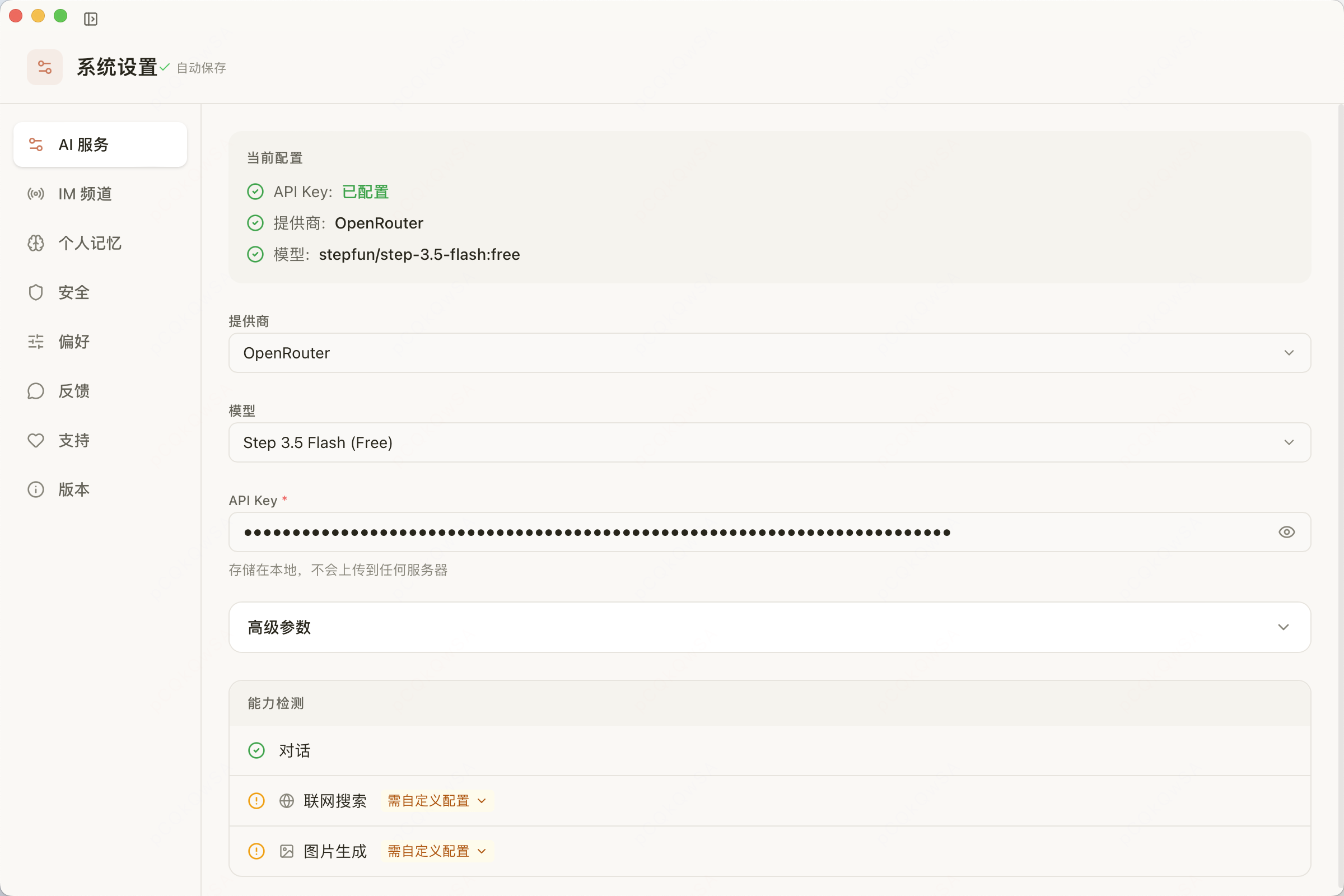Click into the API Key input field
1344x896 pixels.
[743, 532]
